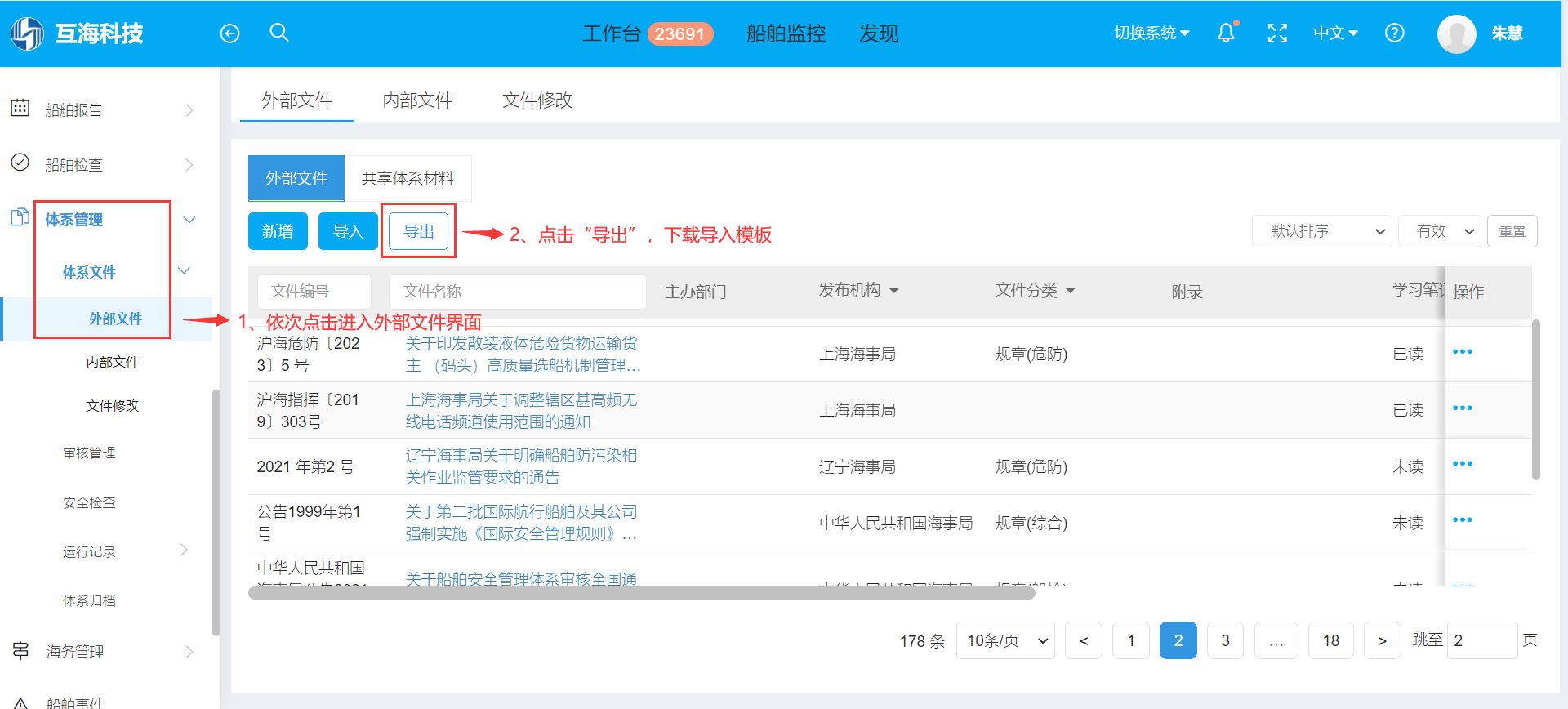Open actions menu for 沪海指挥 row
The height and width of the screenshot is (709, 1568).
pos(1463,408)
